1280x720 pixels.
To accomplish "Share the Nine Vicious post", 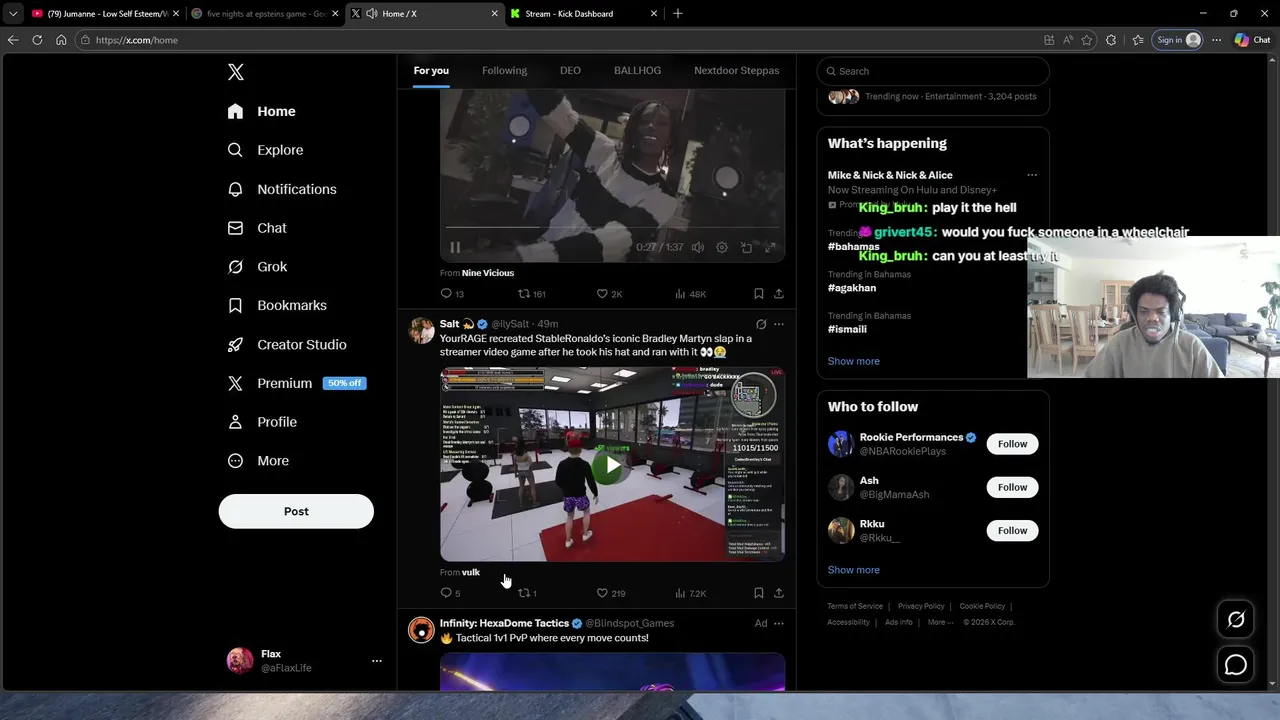I will pos(778,294).
